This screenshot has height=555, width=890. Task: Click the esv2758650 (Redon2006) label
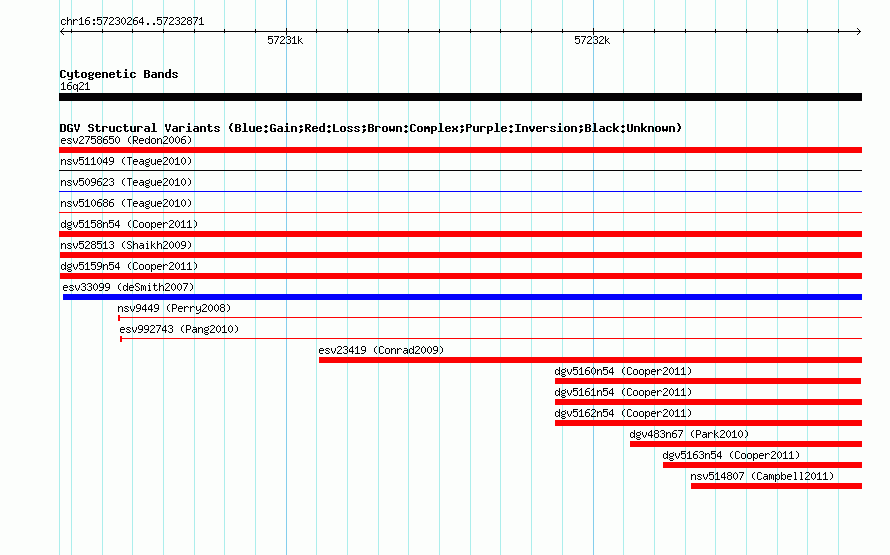tap(126, 140)
